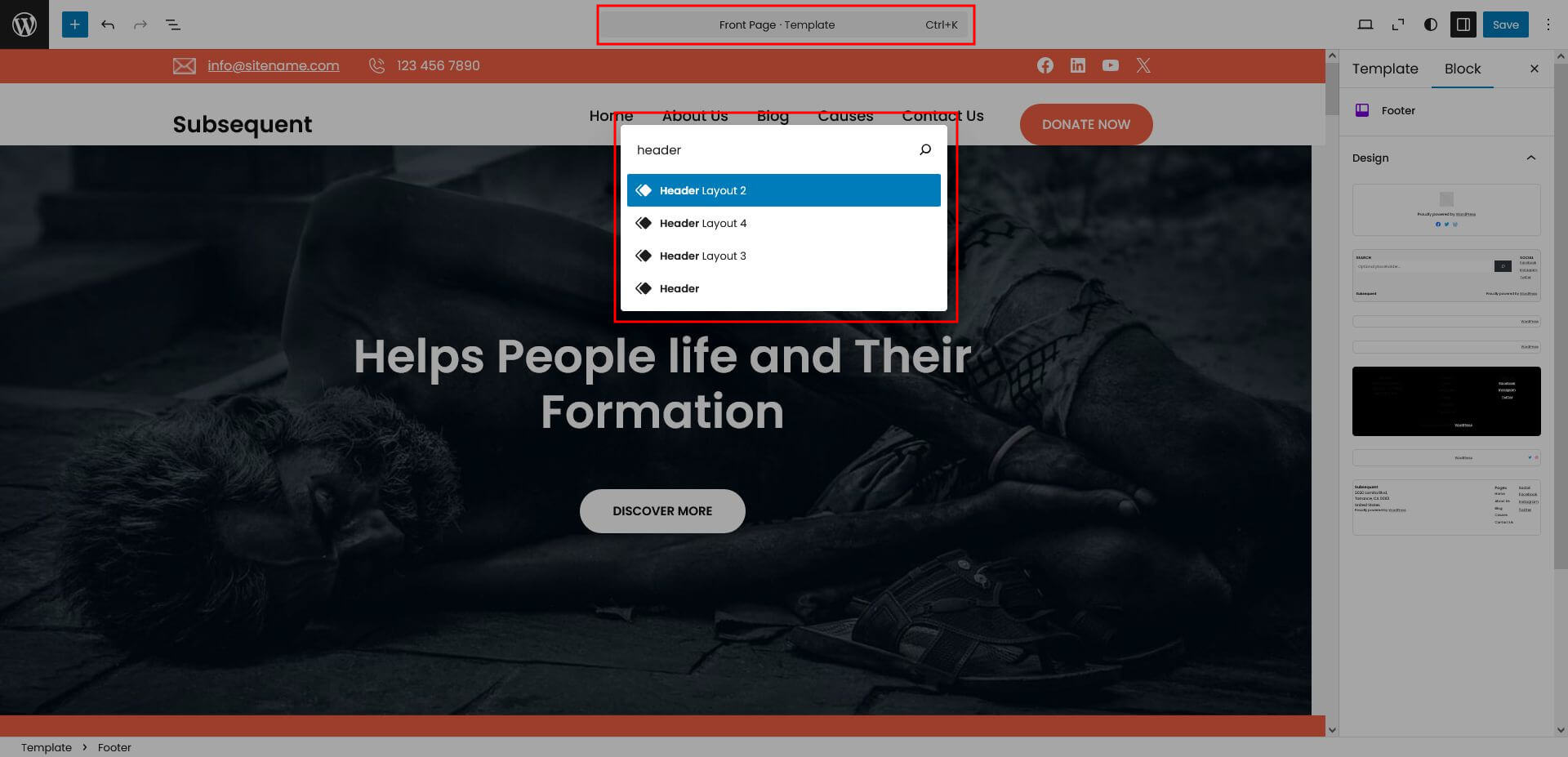Toggle the Settings sidebar panel button
The height and width of the screenshot is (757, 1568).
coord(1463,24)
